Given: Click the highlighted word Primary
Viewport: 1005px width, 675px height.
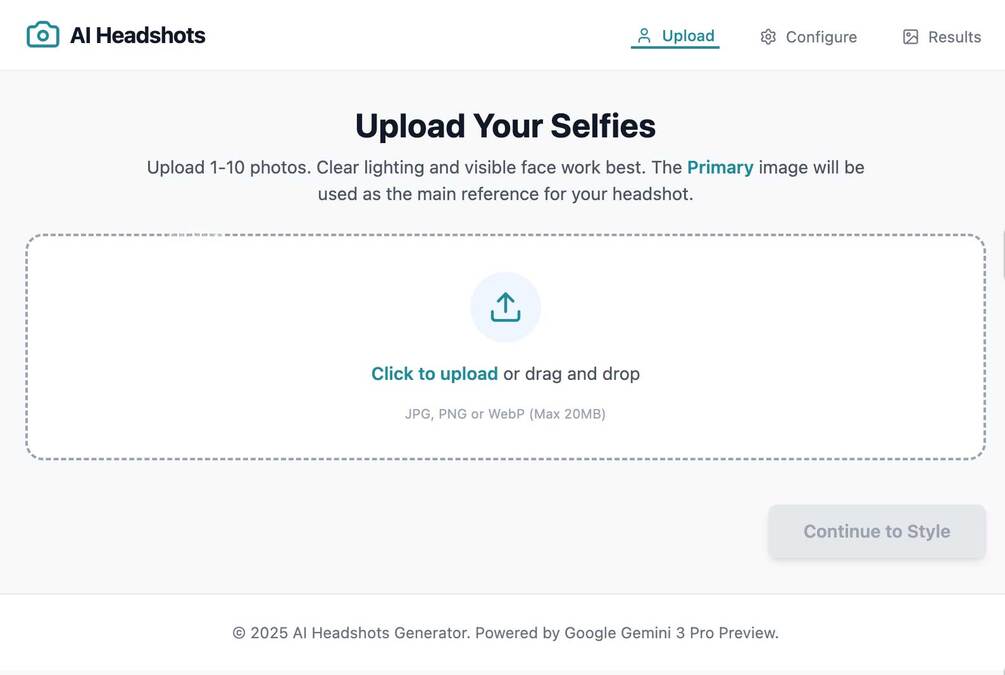Looking at the screenshot, I should click(720, 167).
